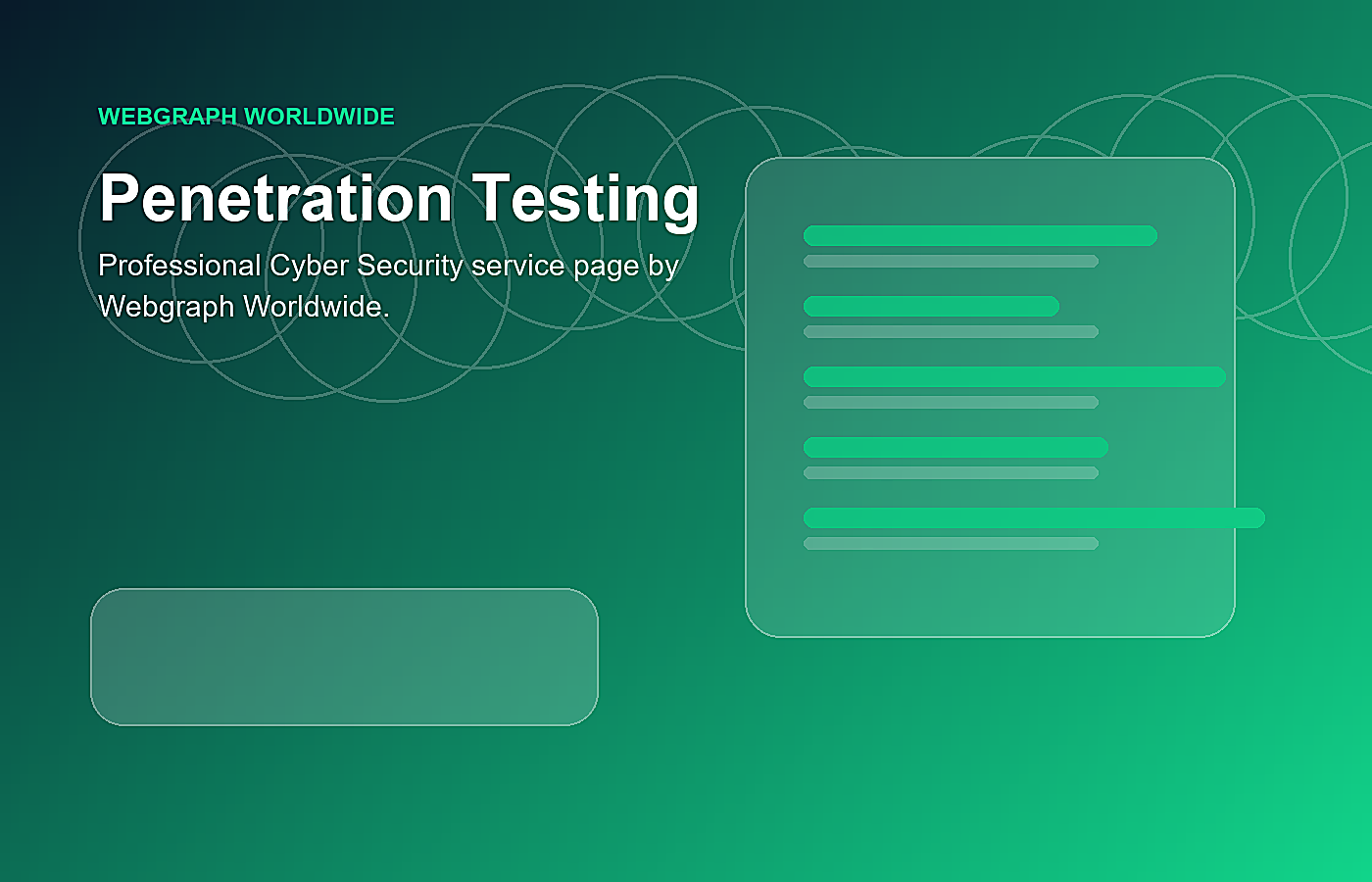
Task: Click the Penetration Testing headline
Action: point(400,199)
